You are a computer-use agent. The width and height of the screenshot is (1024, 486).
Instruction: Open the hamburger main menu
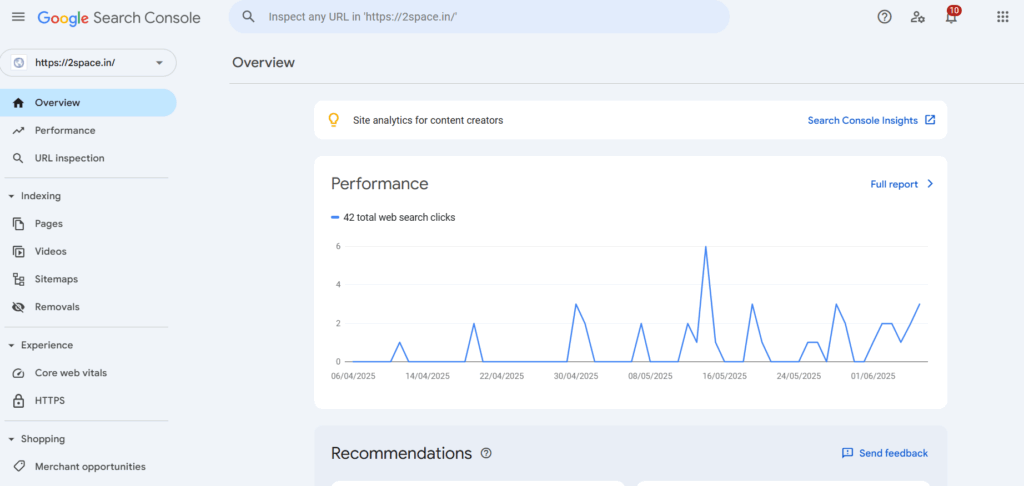18,17
